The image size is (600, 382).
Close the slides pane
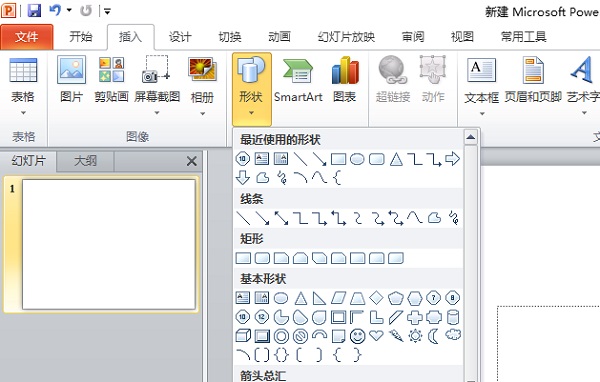point(191,161)
